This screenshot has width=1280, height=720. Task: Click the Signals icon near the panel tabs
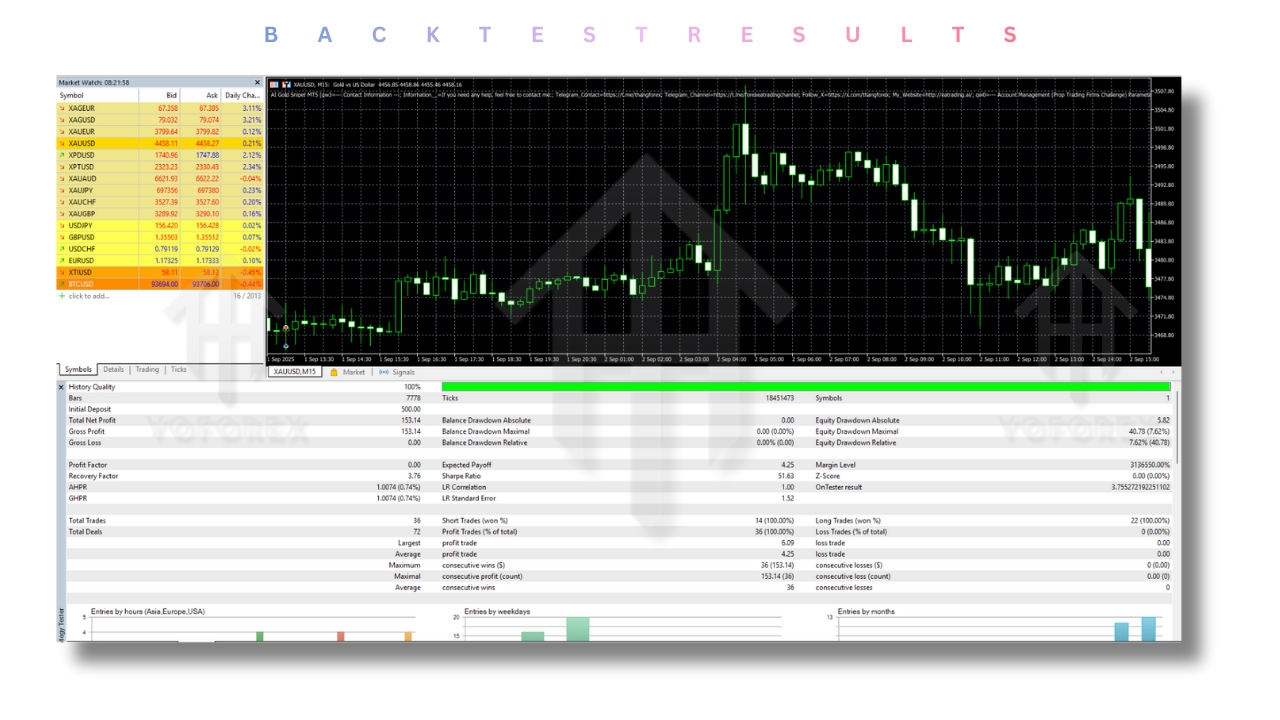point(383,371)
